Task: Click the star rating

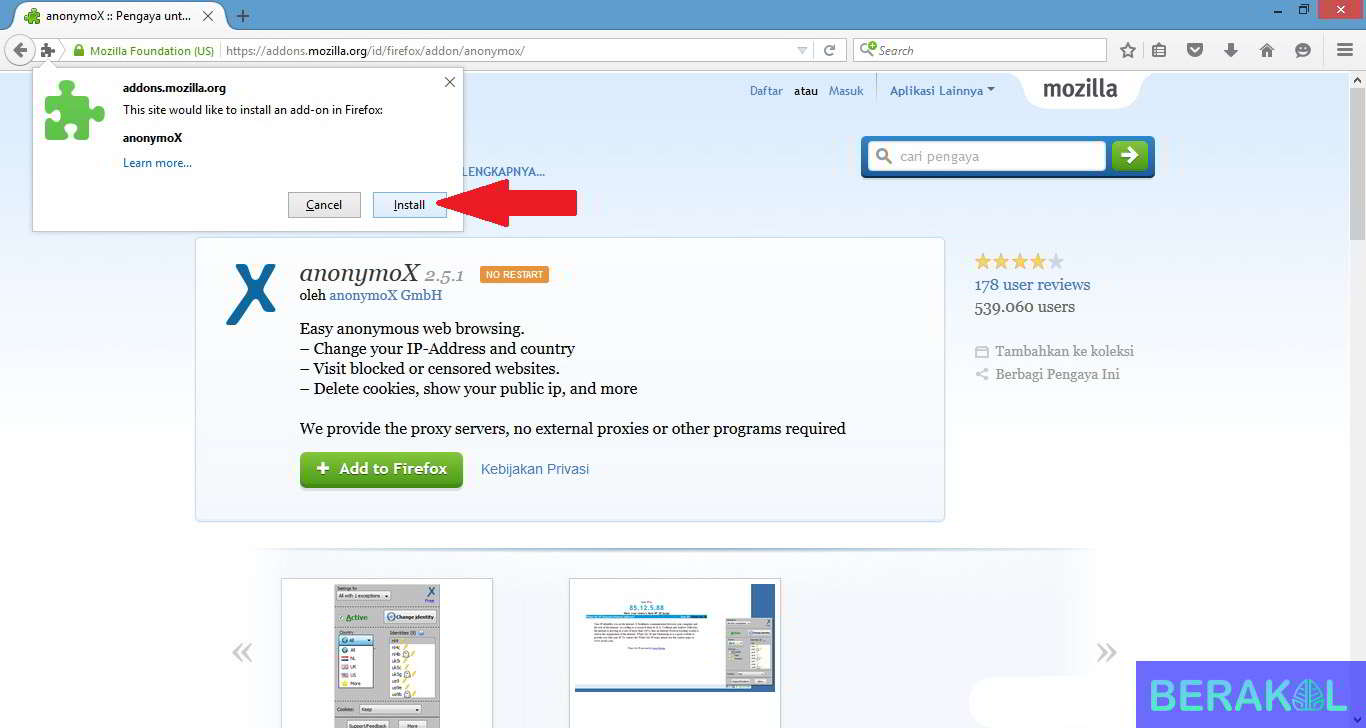Action: pos(1019,262)
